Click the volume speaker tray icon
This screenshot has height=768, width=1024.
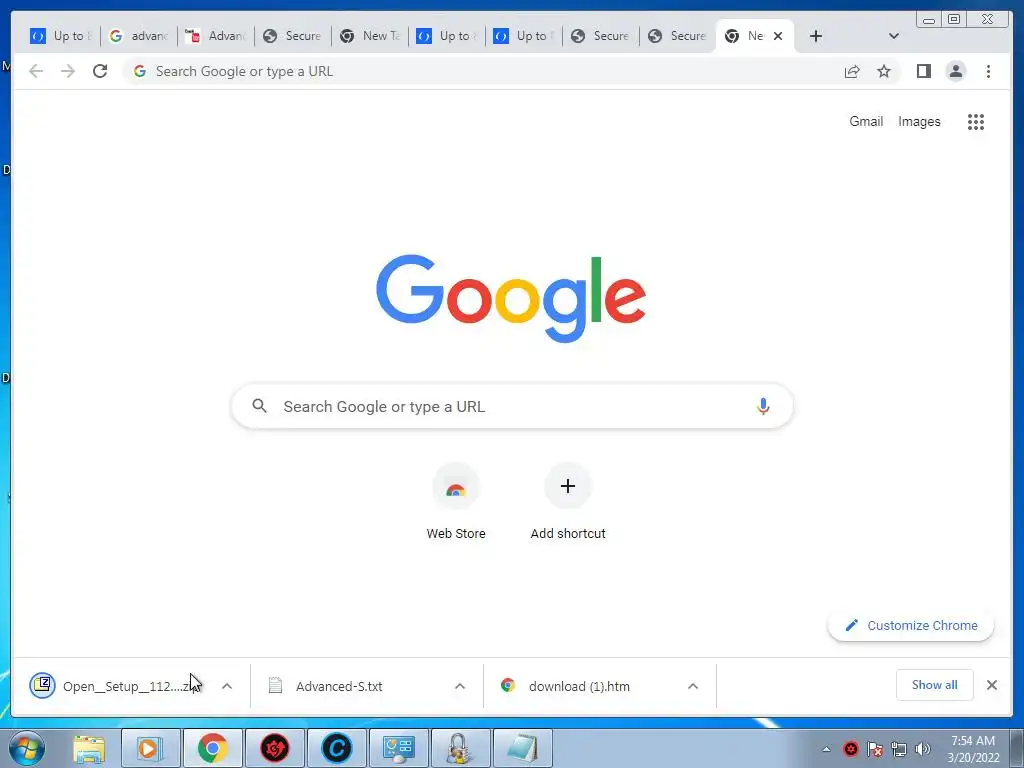point(922,749)
